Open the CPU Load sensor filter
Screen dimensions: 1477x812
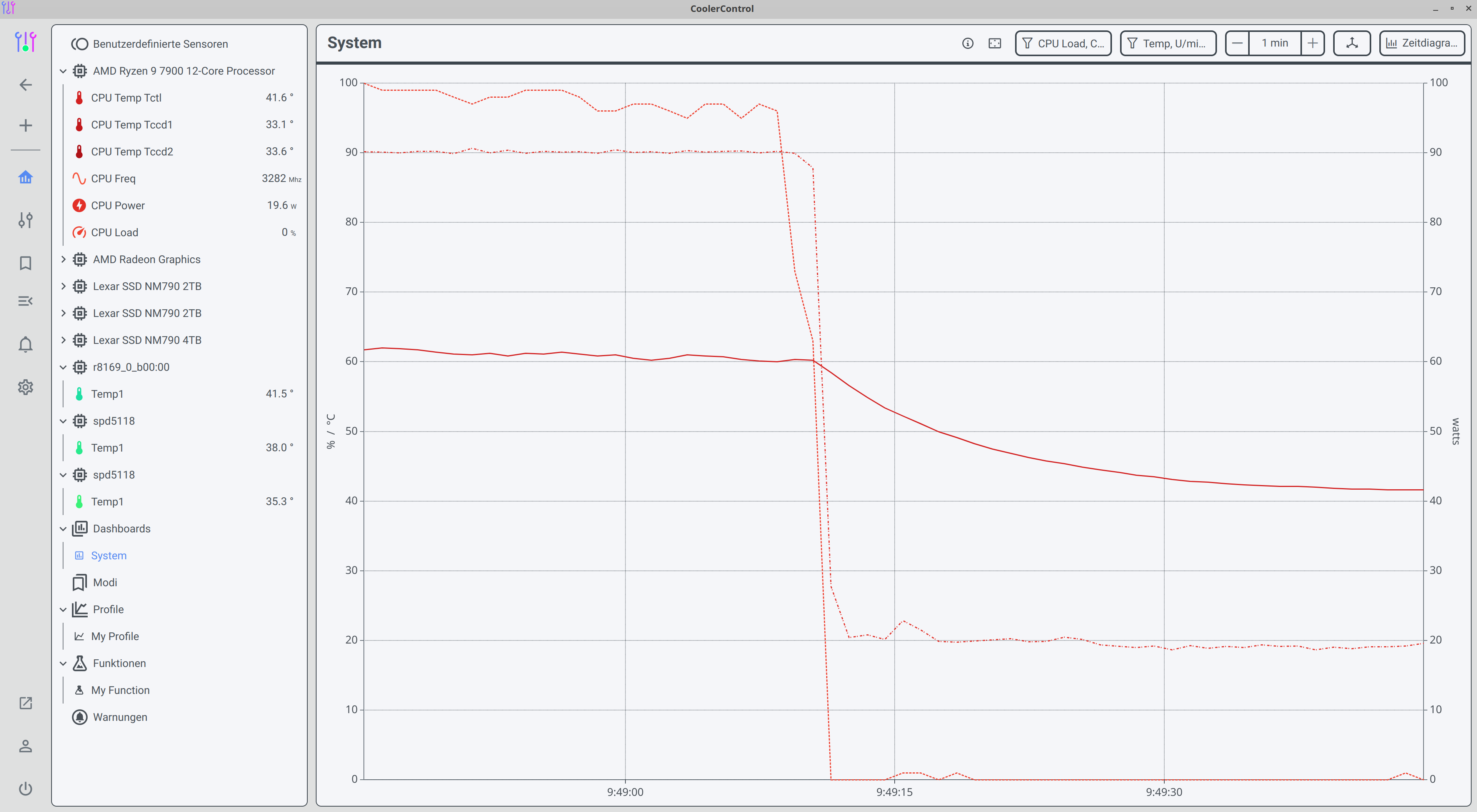[1063, 43]
